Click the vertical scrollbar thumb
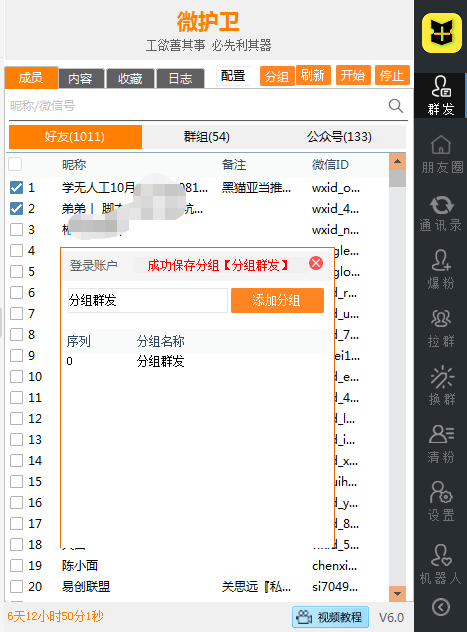The height and width of the screenshot is (632, 467). point(397,179)
